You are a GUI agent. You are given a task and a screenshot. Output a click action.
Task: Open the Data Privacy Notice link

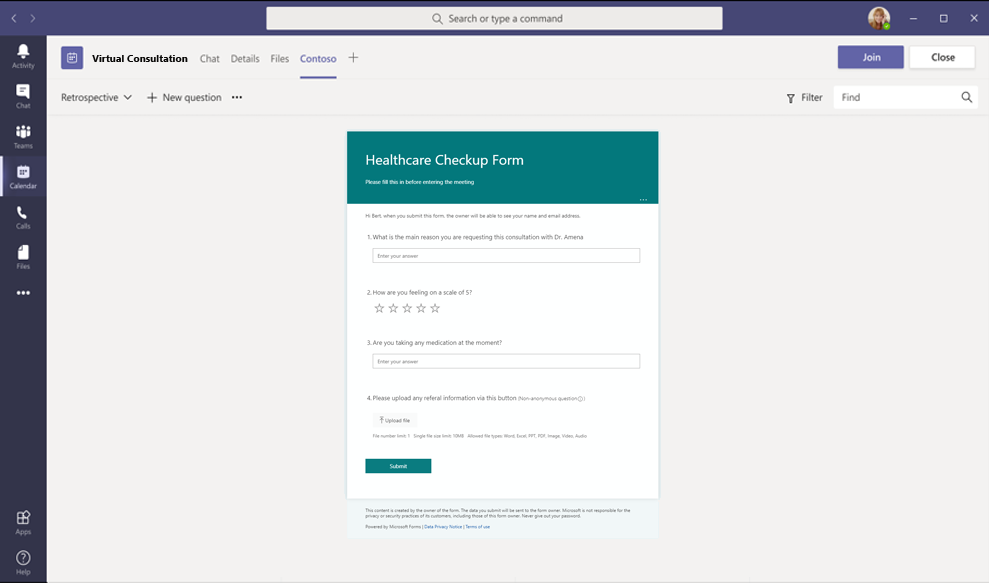(443, 527)
